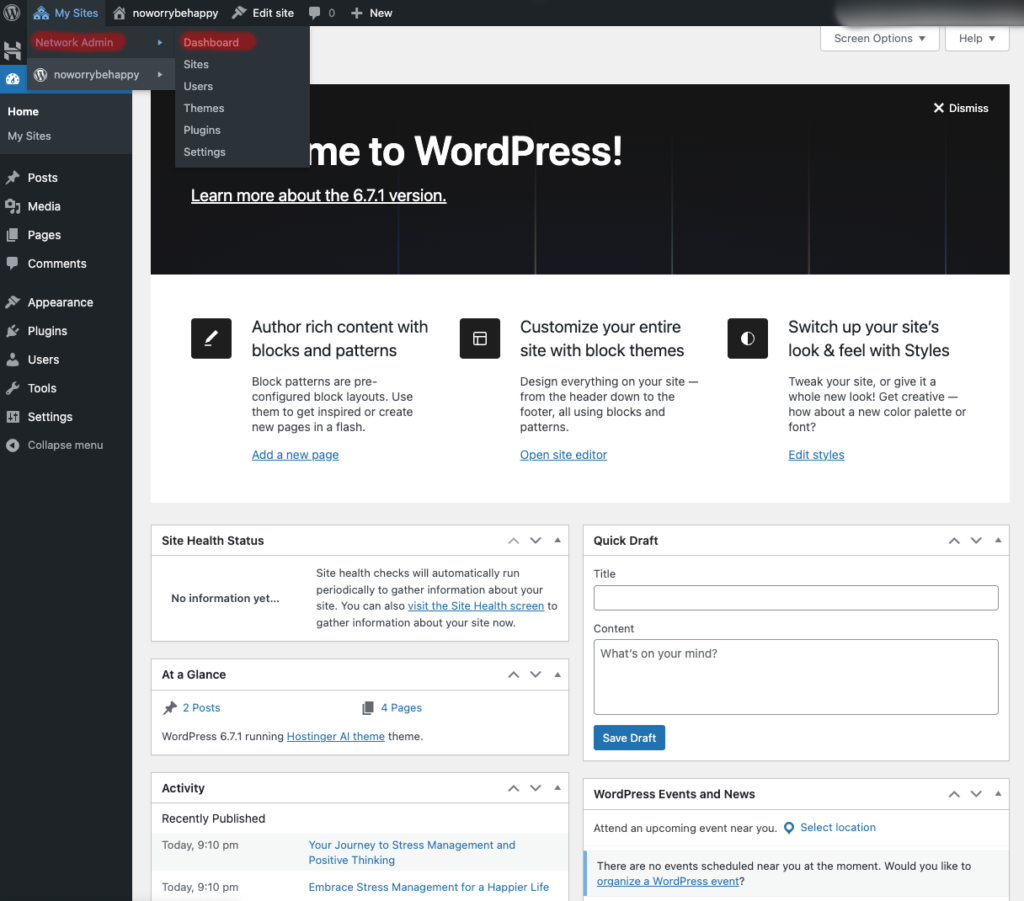Click the Comments bubble icon in sidebar
Screen dimensions: 1024x901
click(12, 263)
